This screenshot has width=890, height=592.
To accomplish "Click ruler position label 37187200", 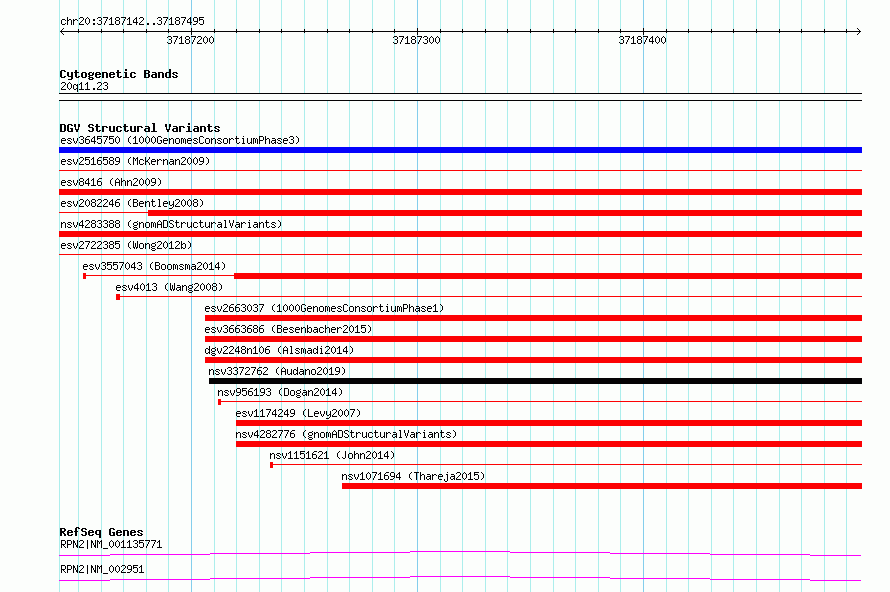I will click(x=191, y=40).
